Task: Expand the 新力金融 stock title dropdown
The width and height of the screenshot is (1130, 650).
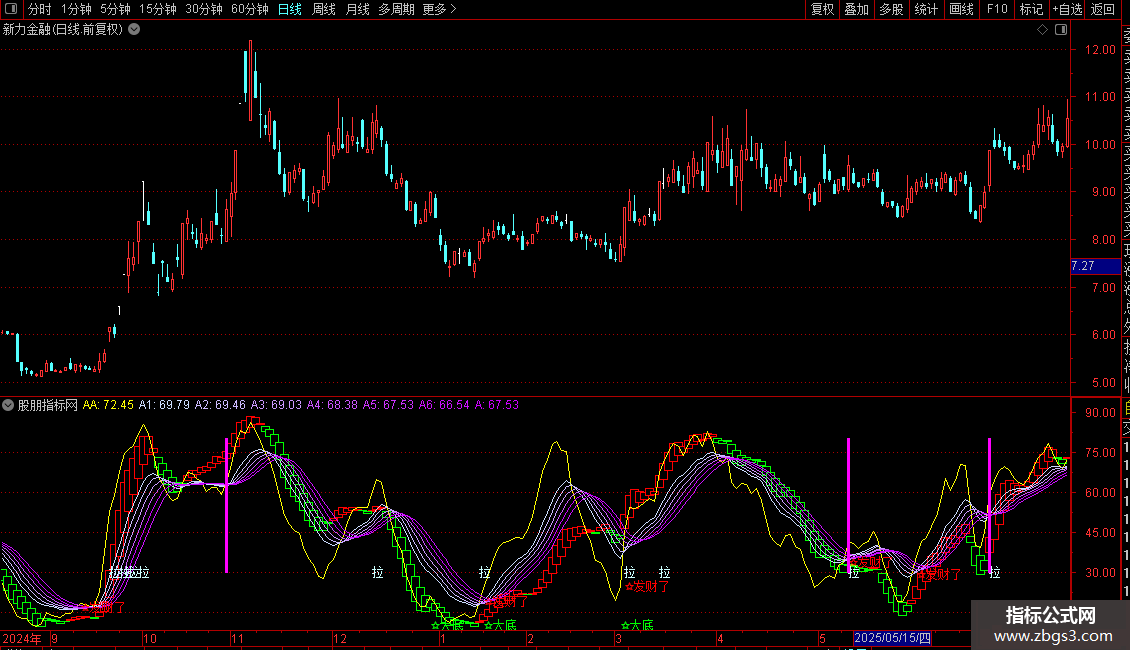Action: pyautogui.click(x=134, y=30)
